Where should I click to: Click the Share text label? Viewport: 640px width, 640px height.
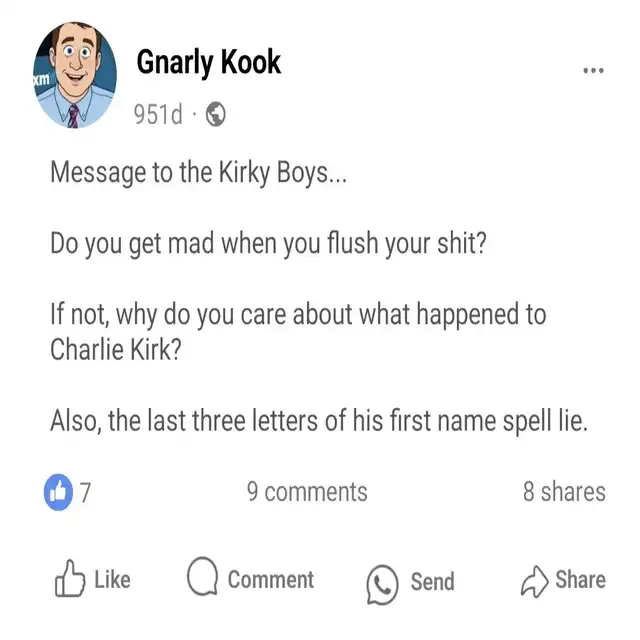coord(580,580)
